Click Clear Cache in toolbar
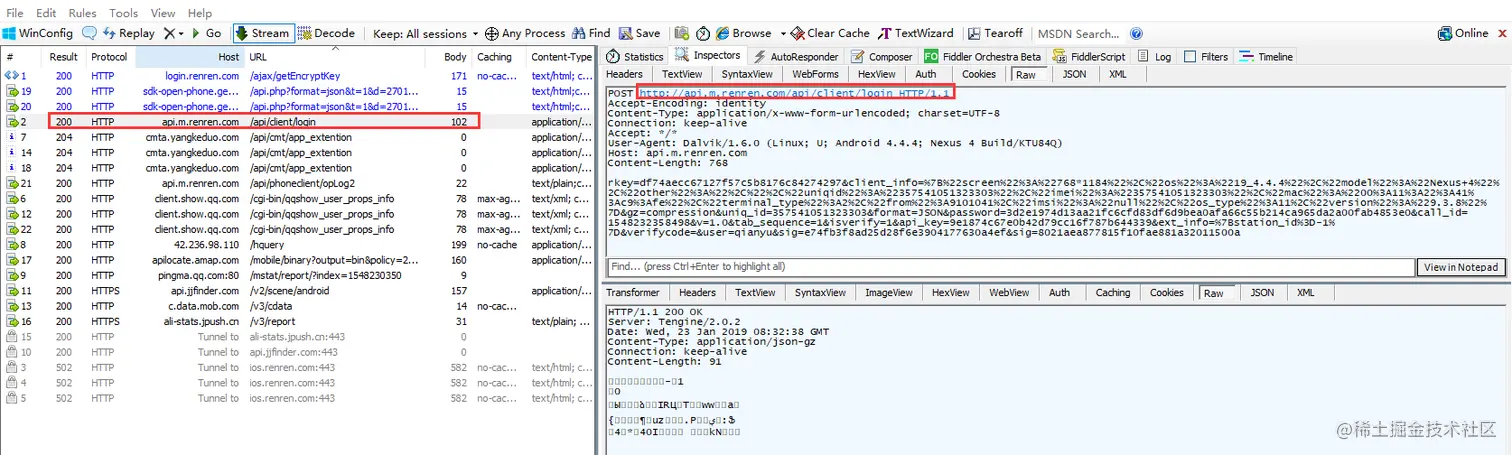1512x455 pixels. [x=830, y=33]
